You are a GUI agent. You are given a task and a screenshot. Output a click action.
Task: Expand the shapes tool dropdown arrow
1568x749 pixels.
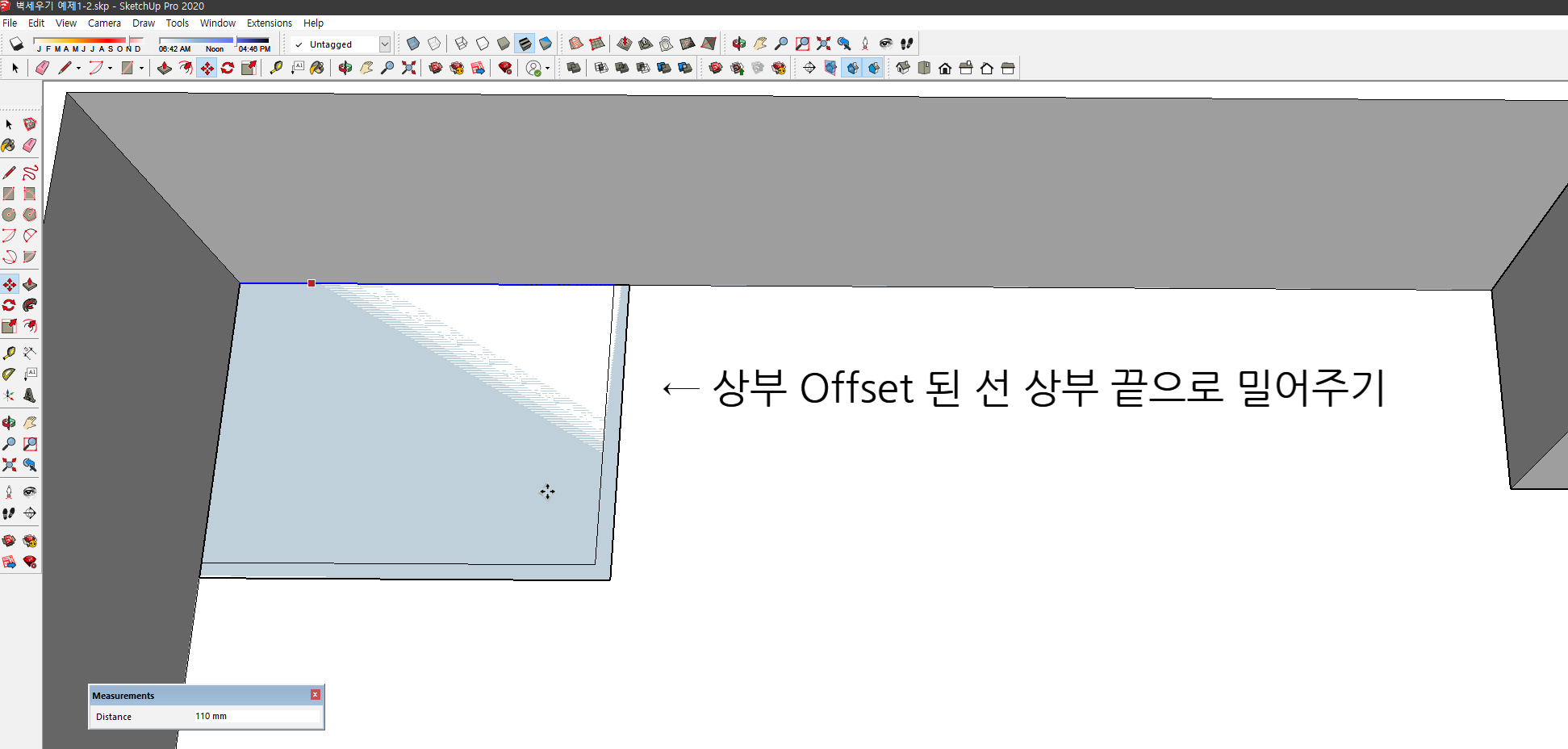(141, 68)
